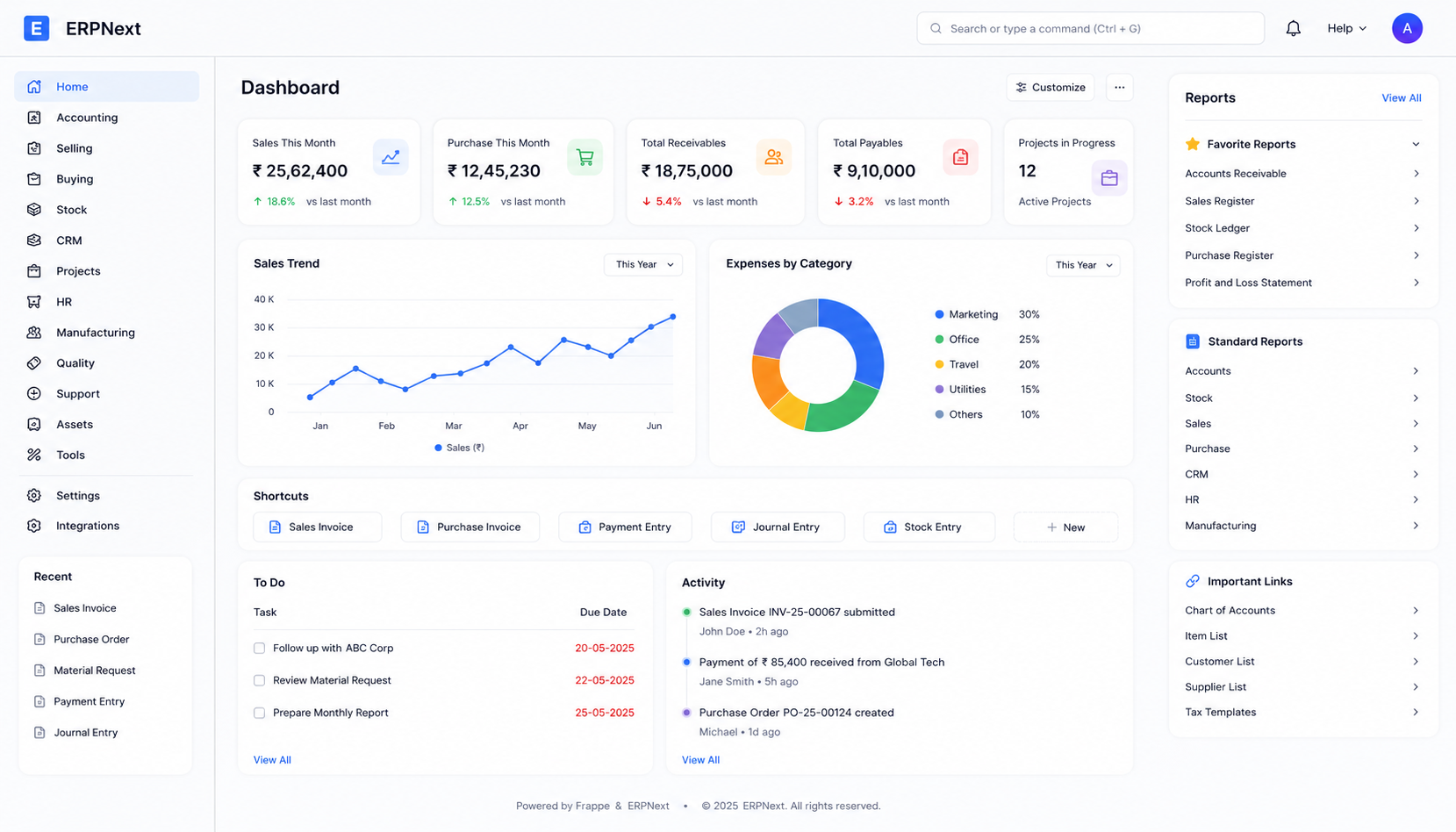Click the Selling sidebar icon

coord(34,148)
